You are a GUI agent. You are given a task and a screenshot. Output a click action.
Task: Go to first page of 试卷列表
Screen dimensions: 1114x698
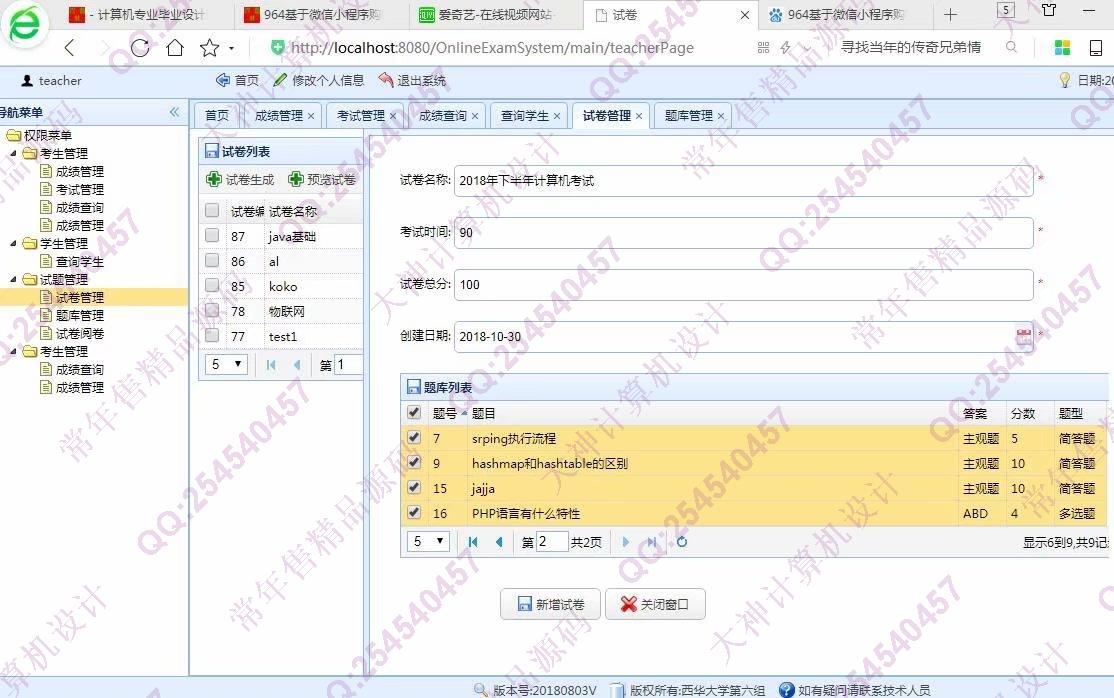click(x=271, y=365)
